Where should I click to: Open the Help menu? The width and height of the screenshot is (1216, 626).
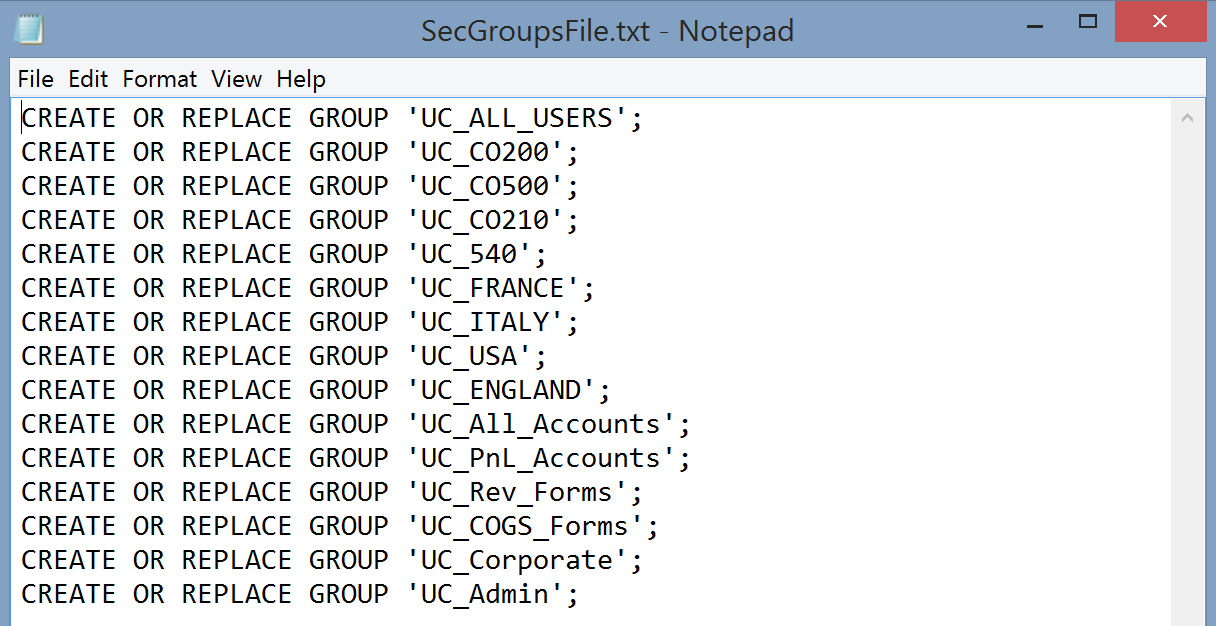click(301, 79)
